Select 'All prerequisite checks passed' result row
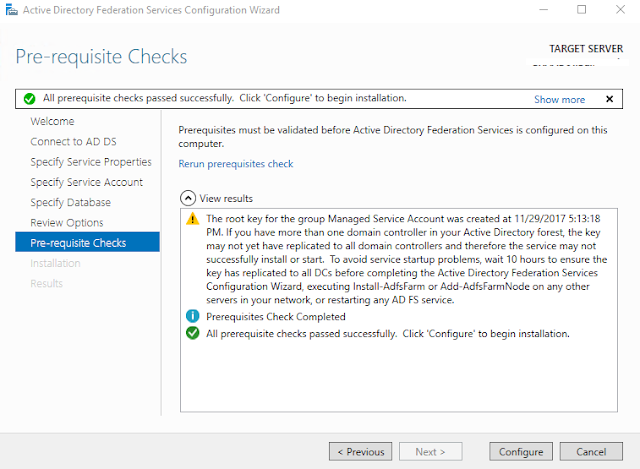The width and height of the screenshot is (640, 469). [x=387, y=334]
